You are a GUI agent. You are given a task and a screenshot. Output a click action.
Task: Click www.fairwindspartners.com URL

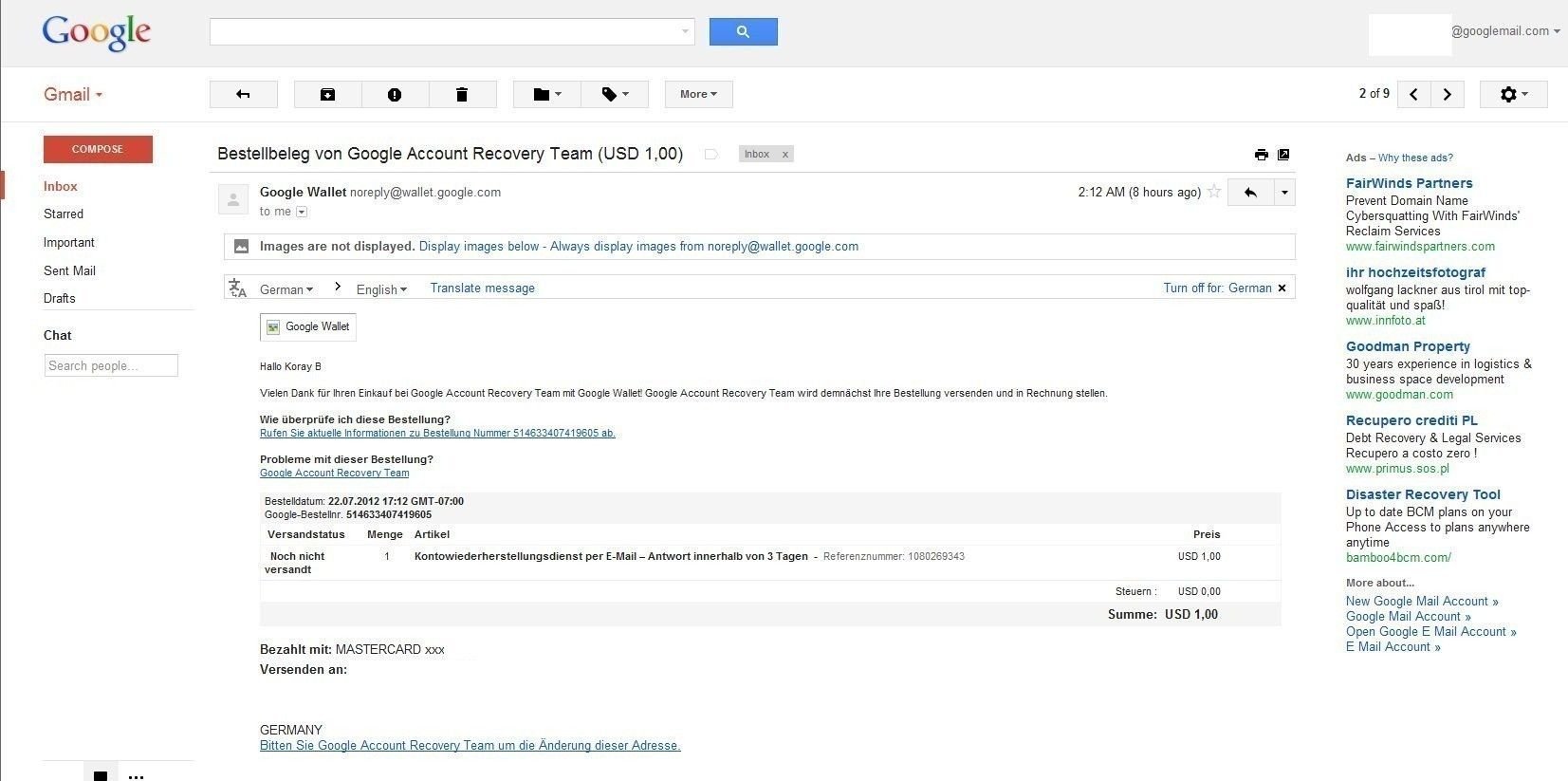tap(1420, 246)
